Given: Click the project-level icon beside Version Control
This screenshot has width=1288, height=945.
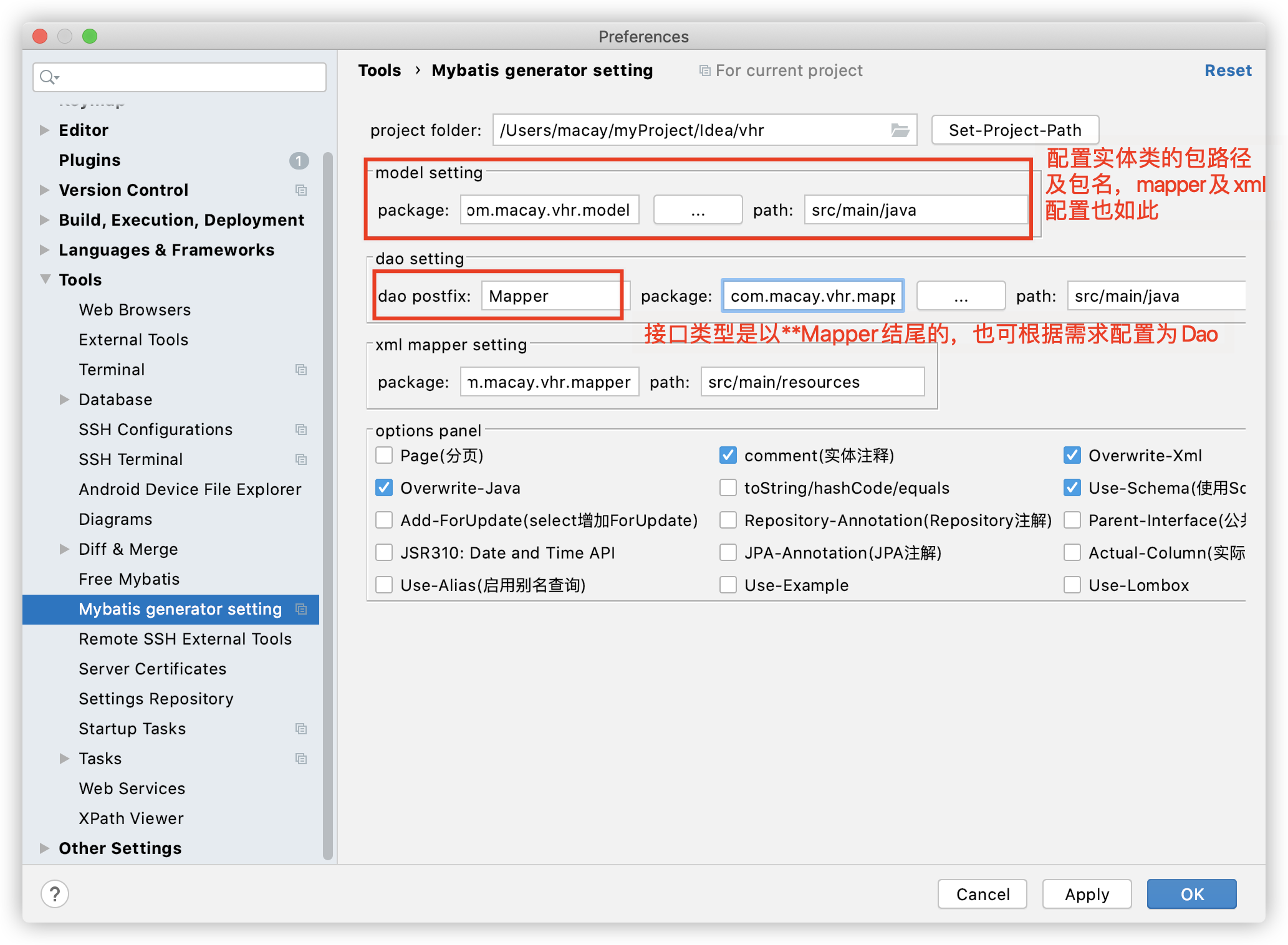Looking at the screenshot, I should (x=301, y=190).
